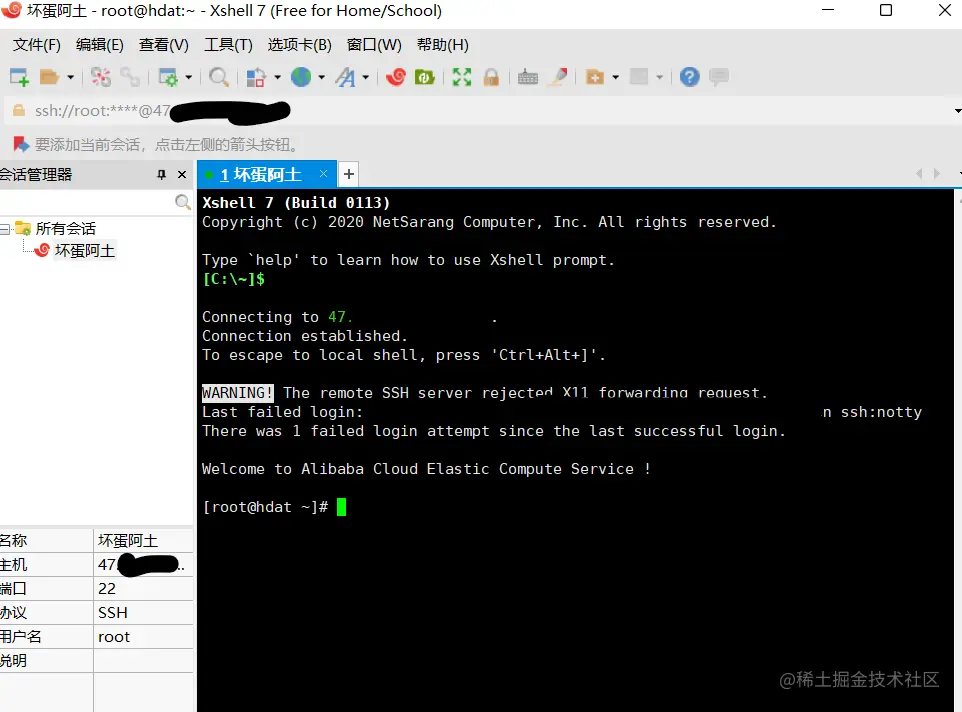This screenshot has height=712, width=962.
Task: Click the tab scroll right arrow
Action: [x=936, y=174]
